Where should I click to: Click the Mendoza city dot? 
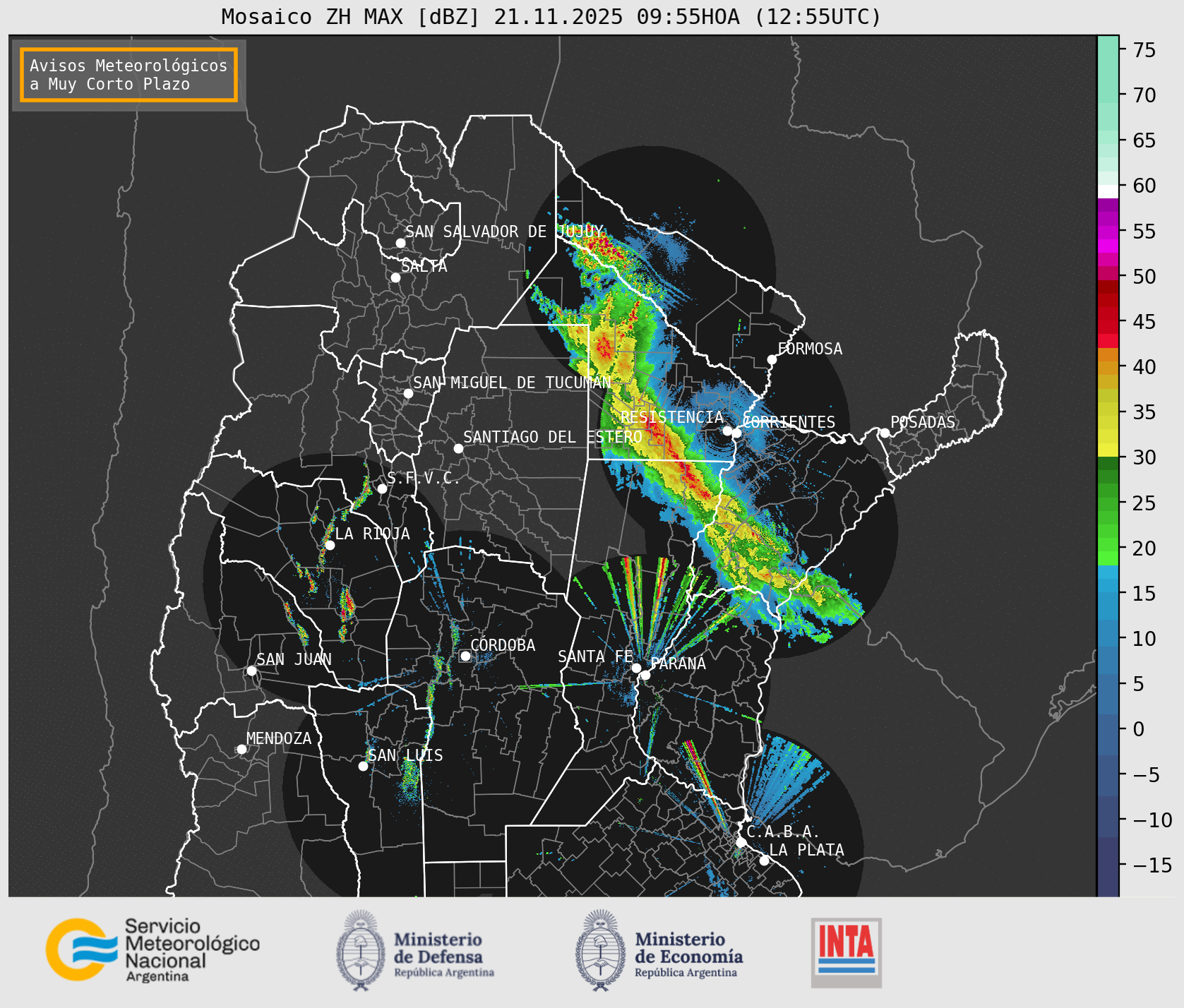click(241, 749)
